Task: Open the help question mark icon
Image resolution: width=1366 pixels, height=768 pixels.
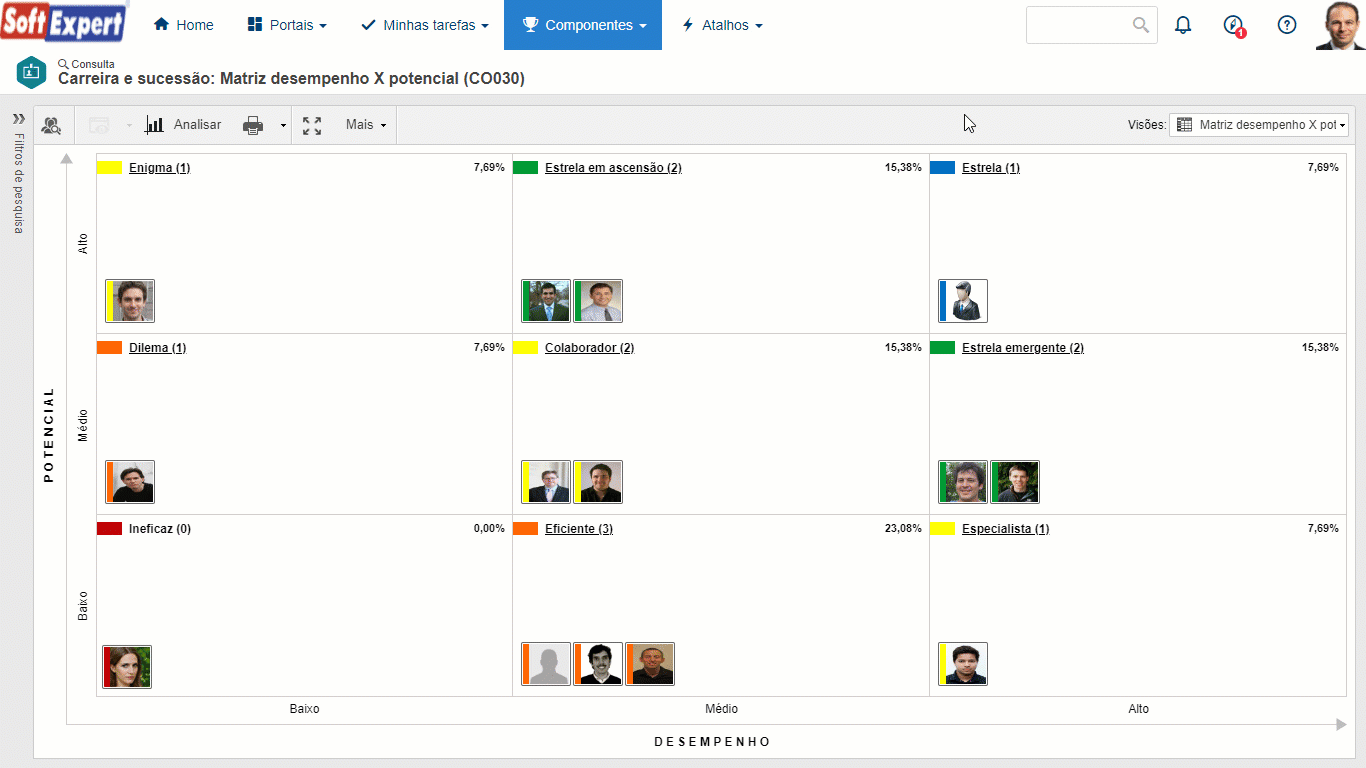Action: coord(1287,25)
